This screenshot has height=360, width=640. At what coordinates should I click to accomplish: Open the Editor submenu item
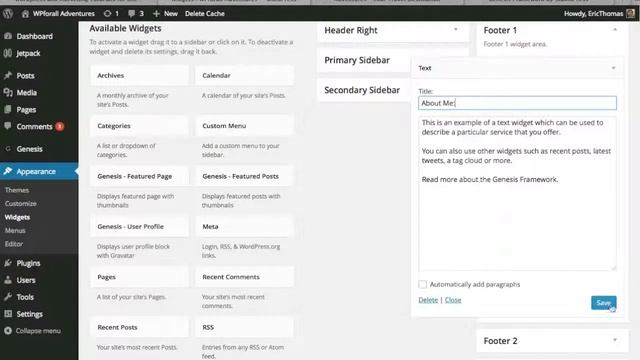pyautogui.click(x=14, y=244)
